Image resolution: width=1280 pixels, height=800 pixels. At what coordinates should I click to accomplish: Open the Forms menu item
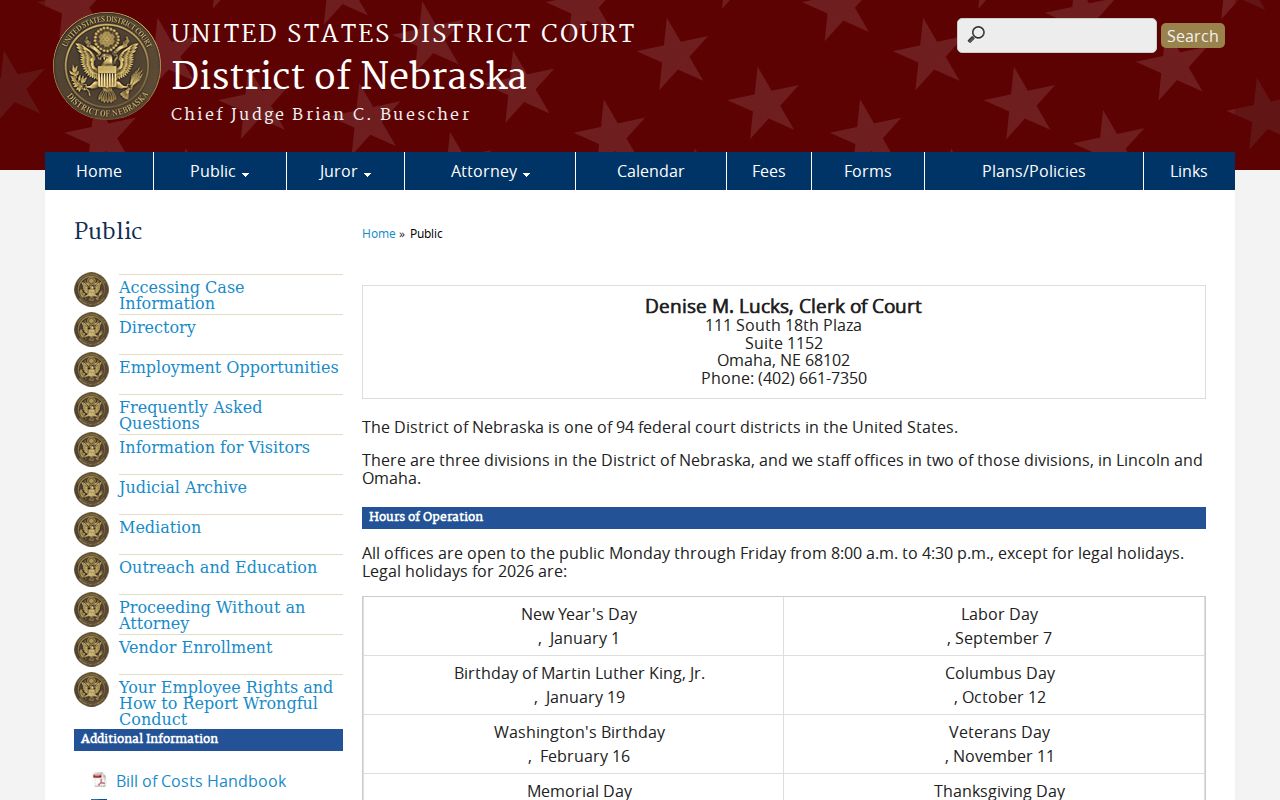(868, 171)
